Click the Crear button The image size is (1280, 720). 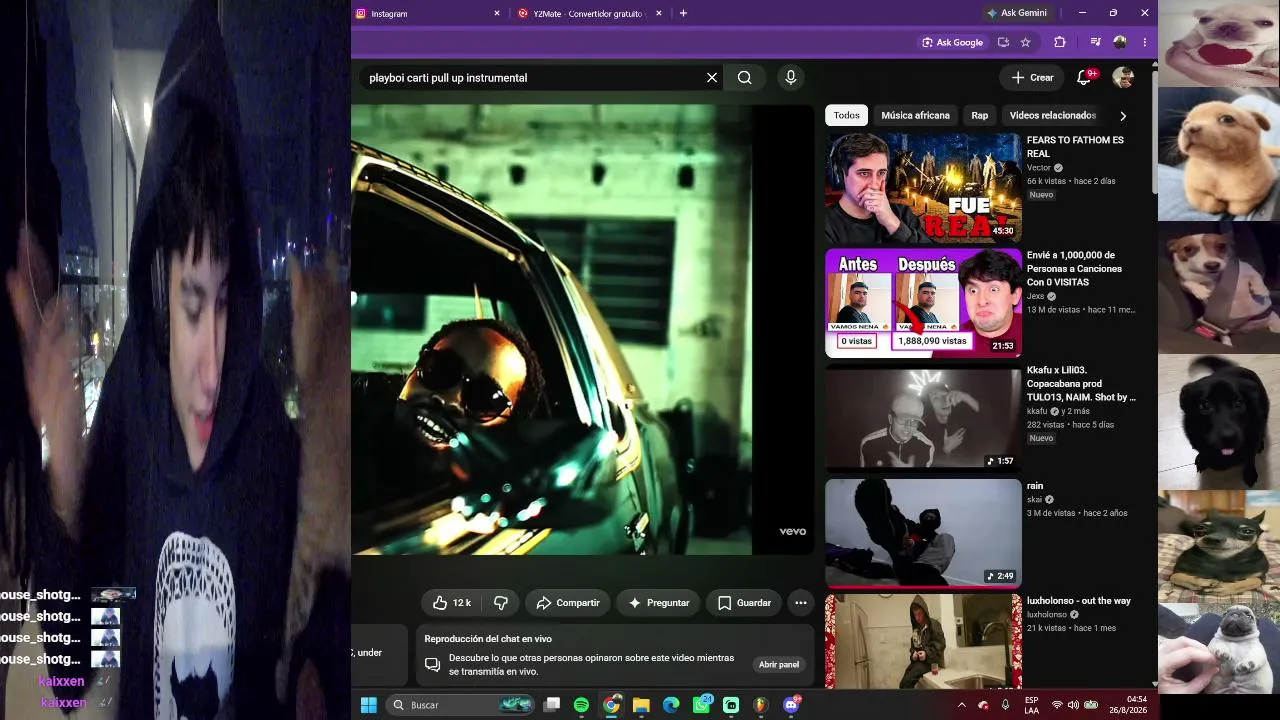pos(1032,78)
